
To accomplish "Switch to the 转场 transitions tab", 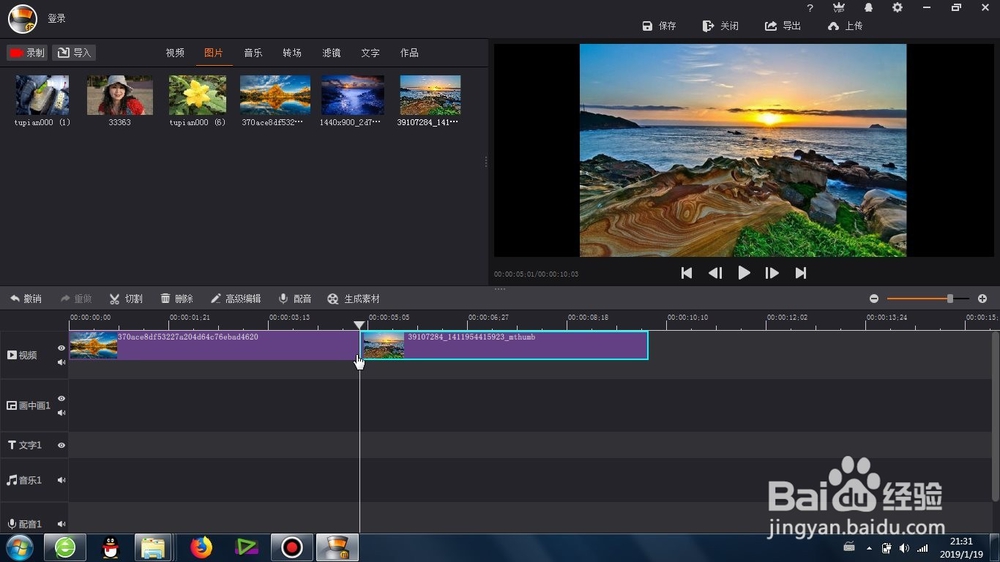I will [x=292, y=53].
